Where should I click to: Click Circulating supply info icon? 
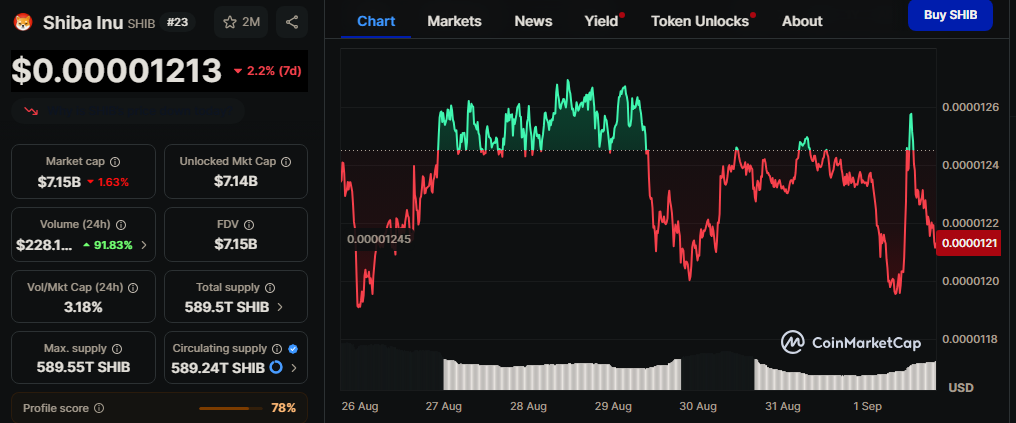(x=277, y=349)
